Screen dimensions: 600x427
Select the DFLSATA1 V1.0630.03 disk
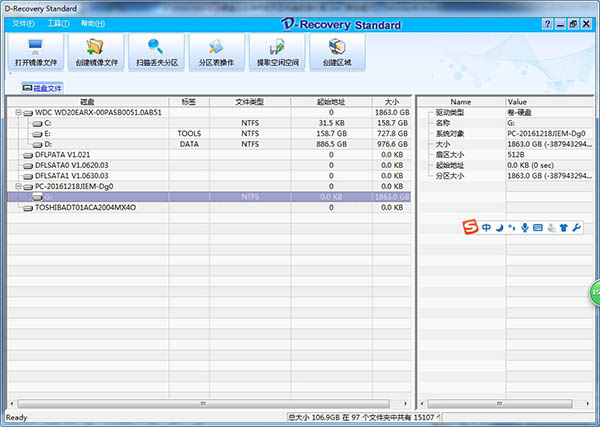click(x=72, y=176)
